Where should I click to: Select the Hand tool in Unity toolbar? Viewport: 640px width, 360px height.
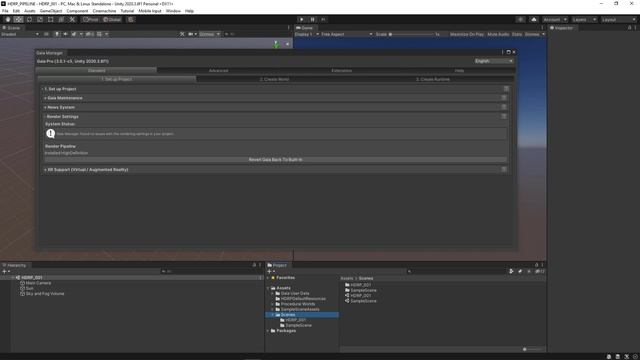coord(8,20)
